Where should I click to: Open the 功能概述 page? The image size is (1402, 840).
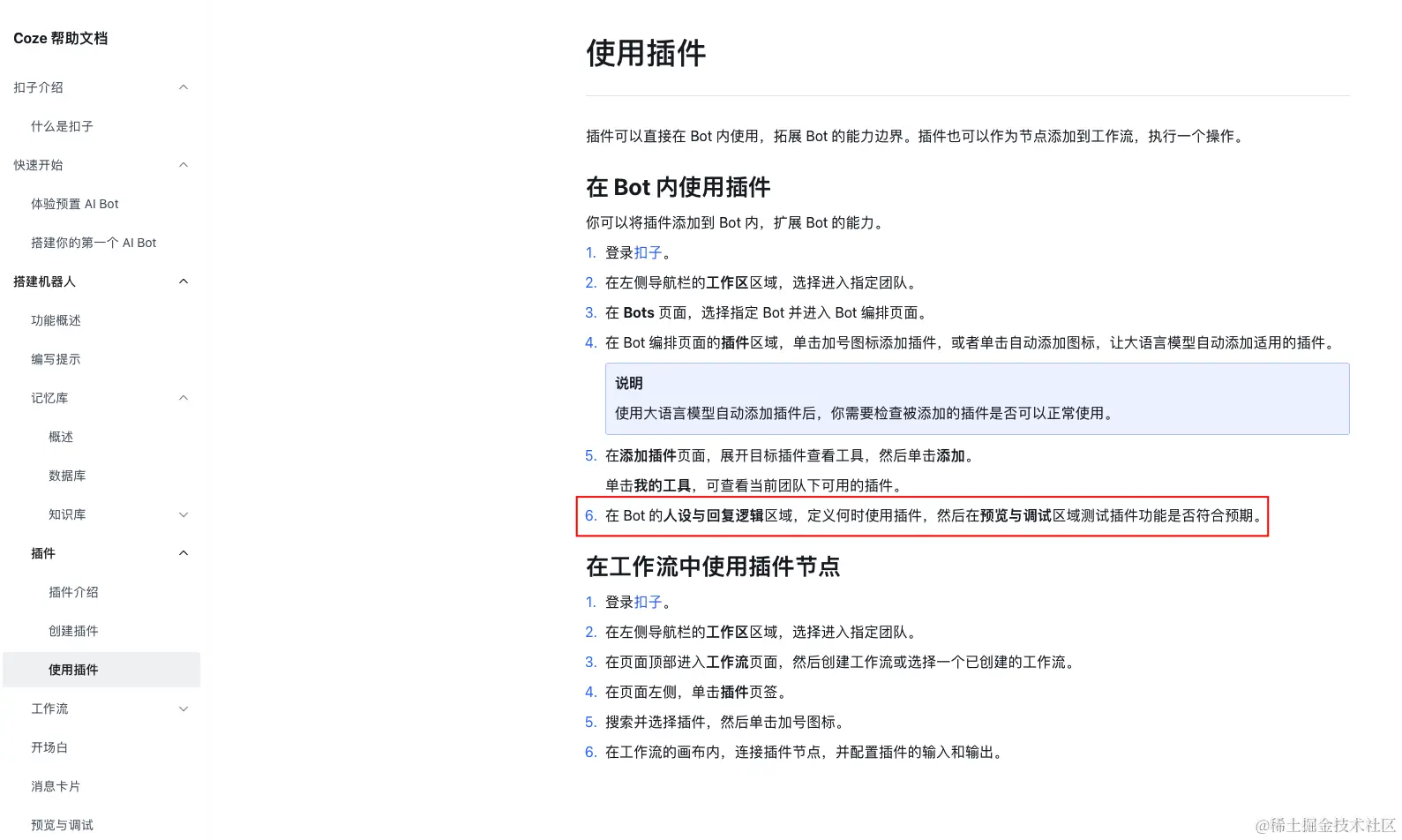[x=56, y=320]
